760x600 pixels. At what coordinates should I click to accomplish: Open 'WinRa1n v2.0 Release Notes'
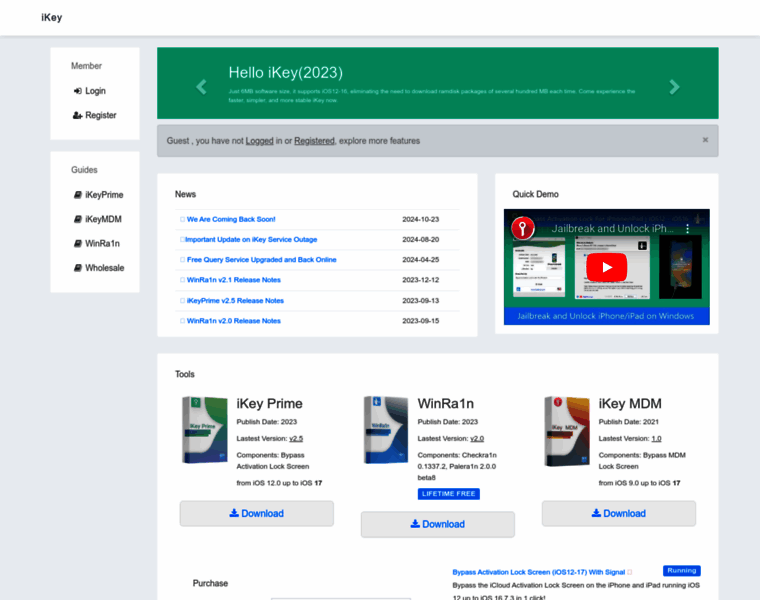(x=234, y=321)
